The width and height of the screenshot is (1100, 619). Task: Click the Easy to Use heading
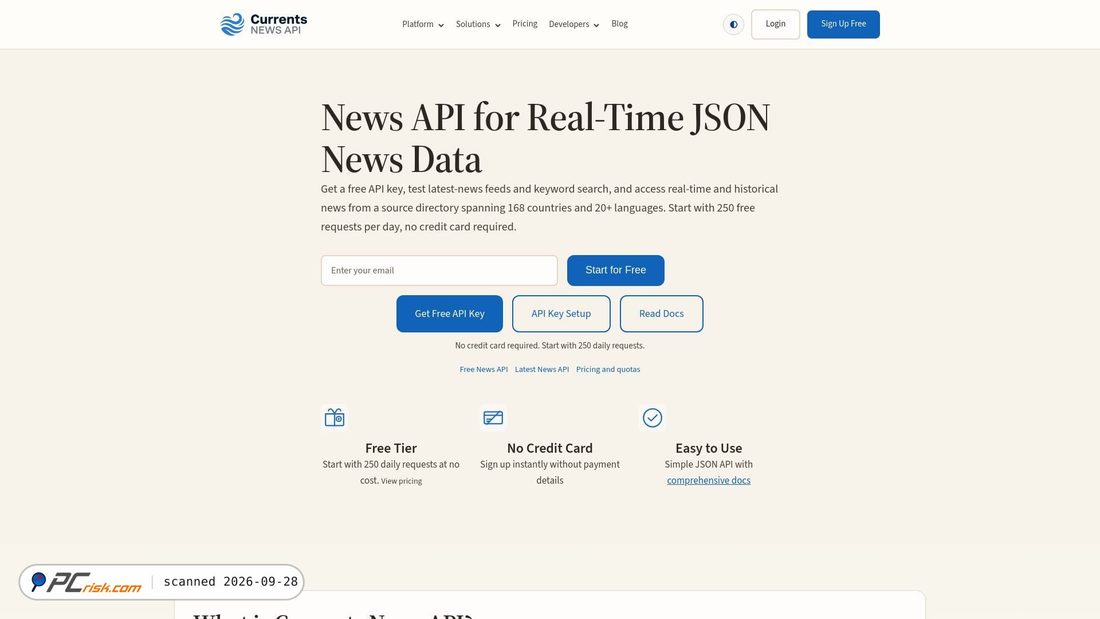point(709,448)
